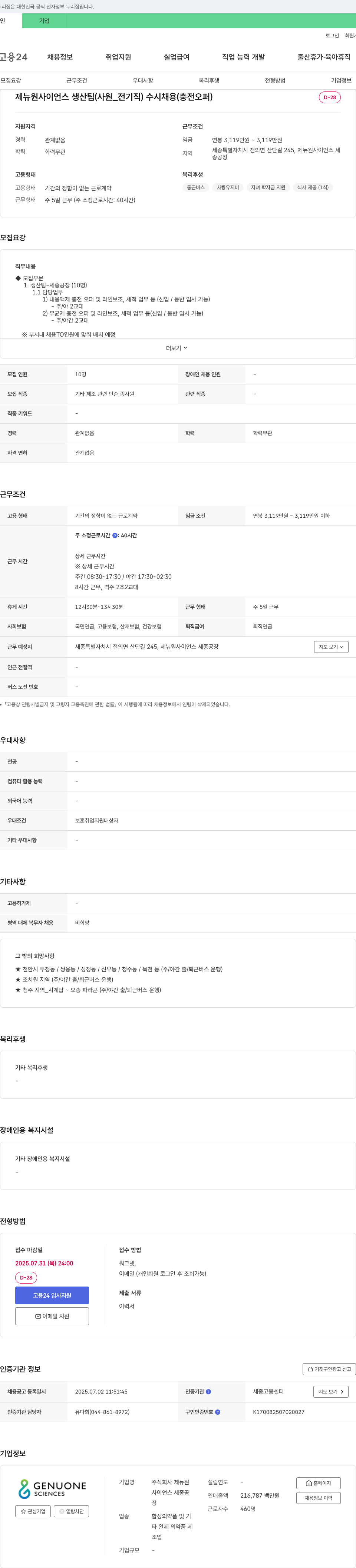Jump to 우대사항 section tab

[143, 80]
